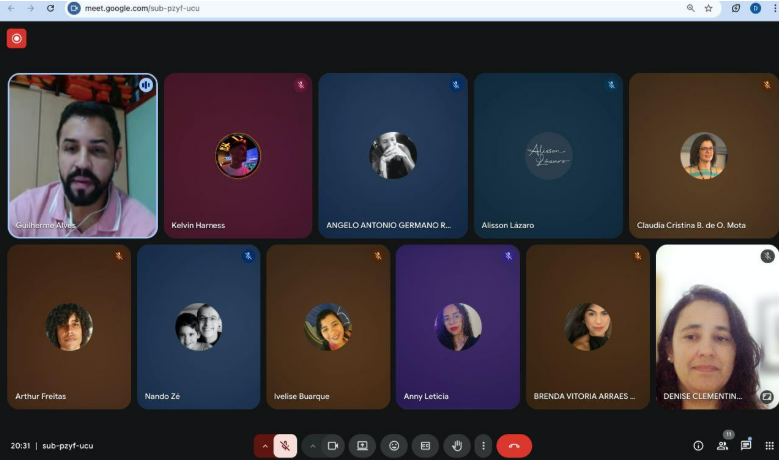Raise your hand in the meeting
This screenshot has height=460, width=779.
pyautogui.click(x=457, y=446)
